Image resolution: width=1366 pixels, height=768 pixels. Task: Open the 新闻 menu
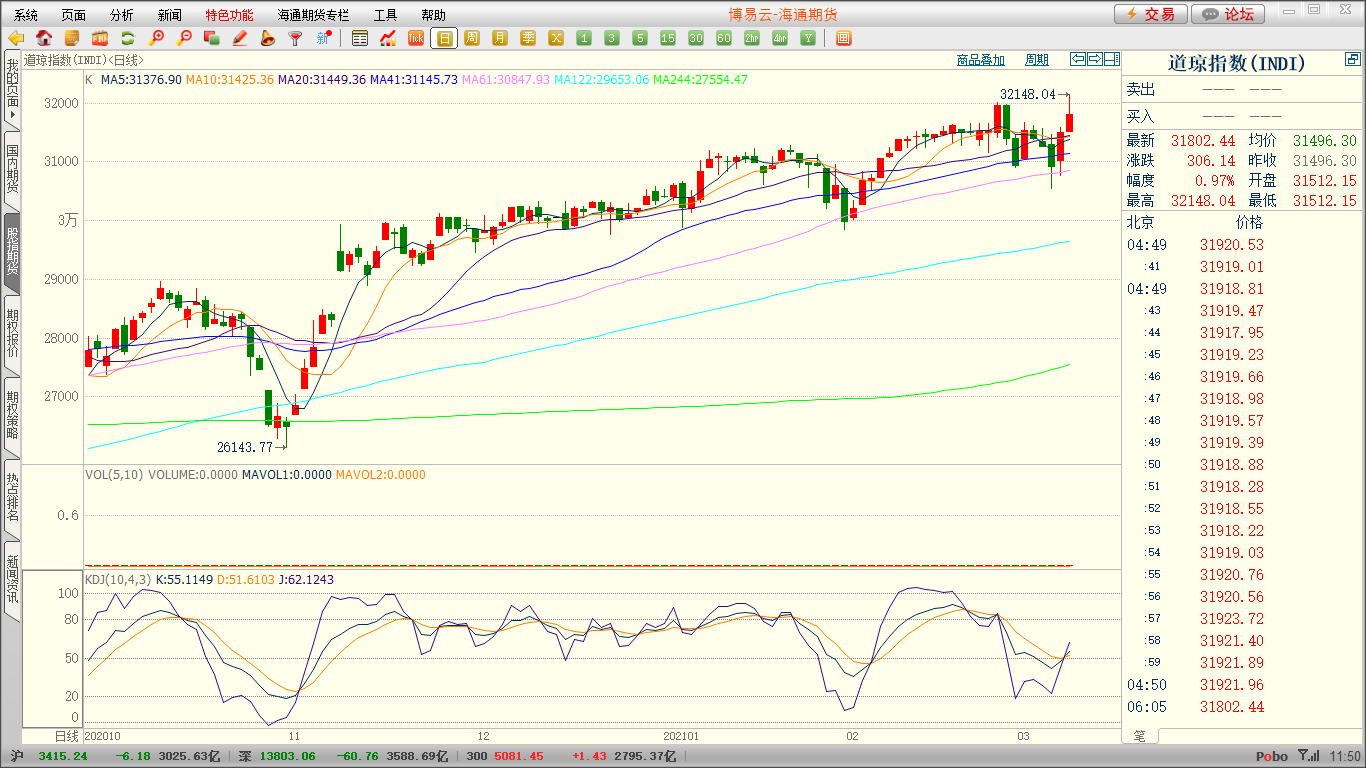tap(170, 15)
